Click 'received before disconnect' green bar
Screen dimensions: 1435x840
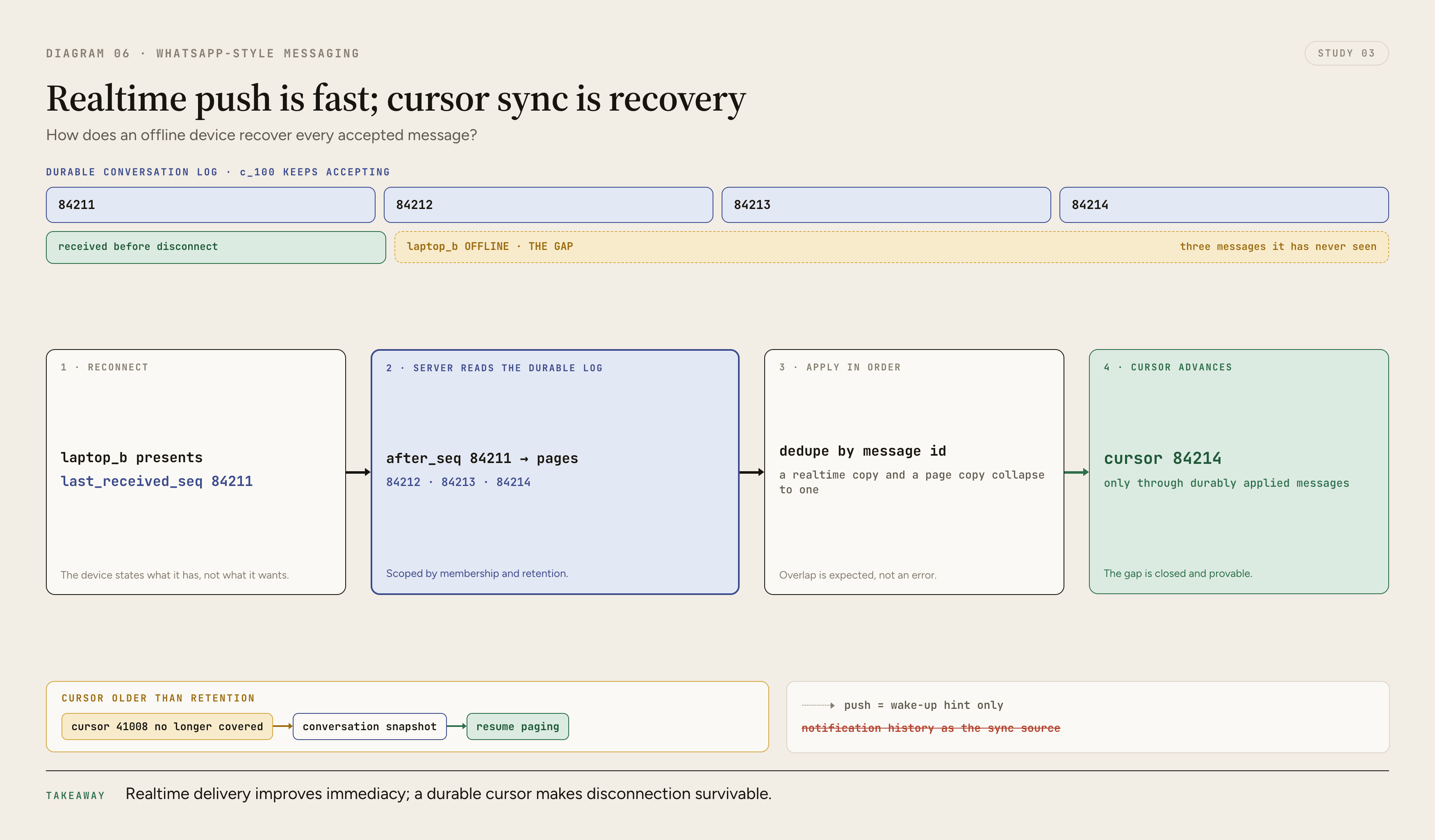coord(216,247)
